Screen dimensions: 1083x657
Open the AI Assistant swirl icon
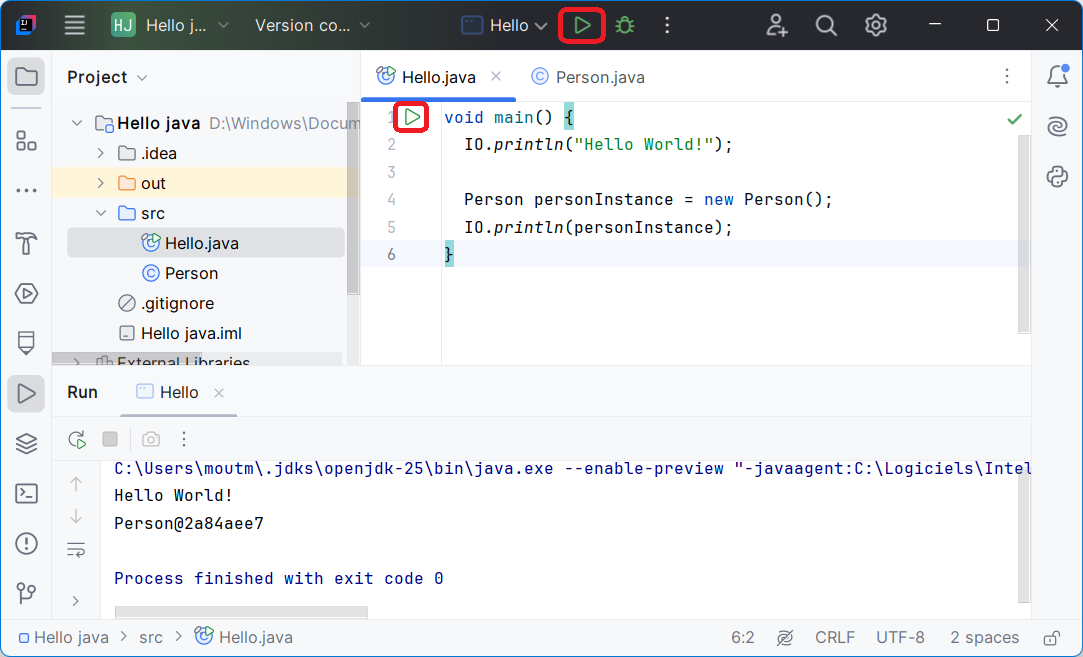[x=1057, y=126]
